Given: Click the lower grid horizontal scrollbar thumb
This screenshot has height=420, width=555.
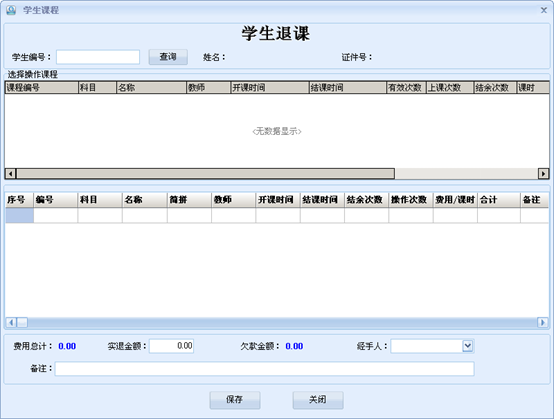Looking at the screenshot, I should point(23,322).
